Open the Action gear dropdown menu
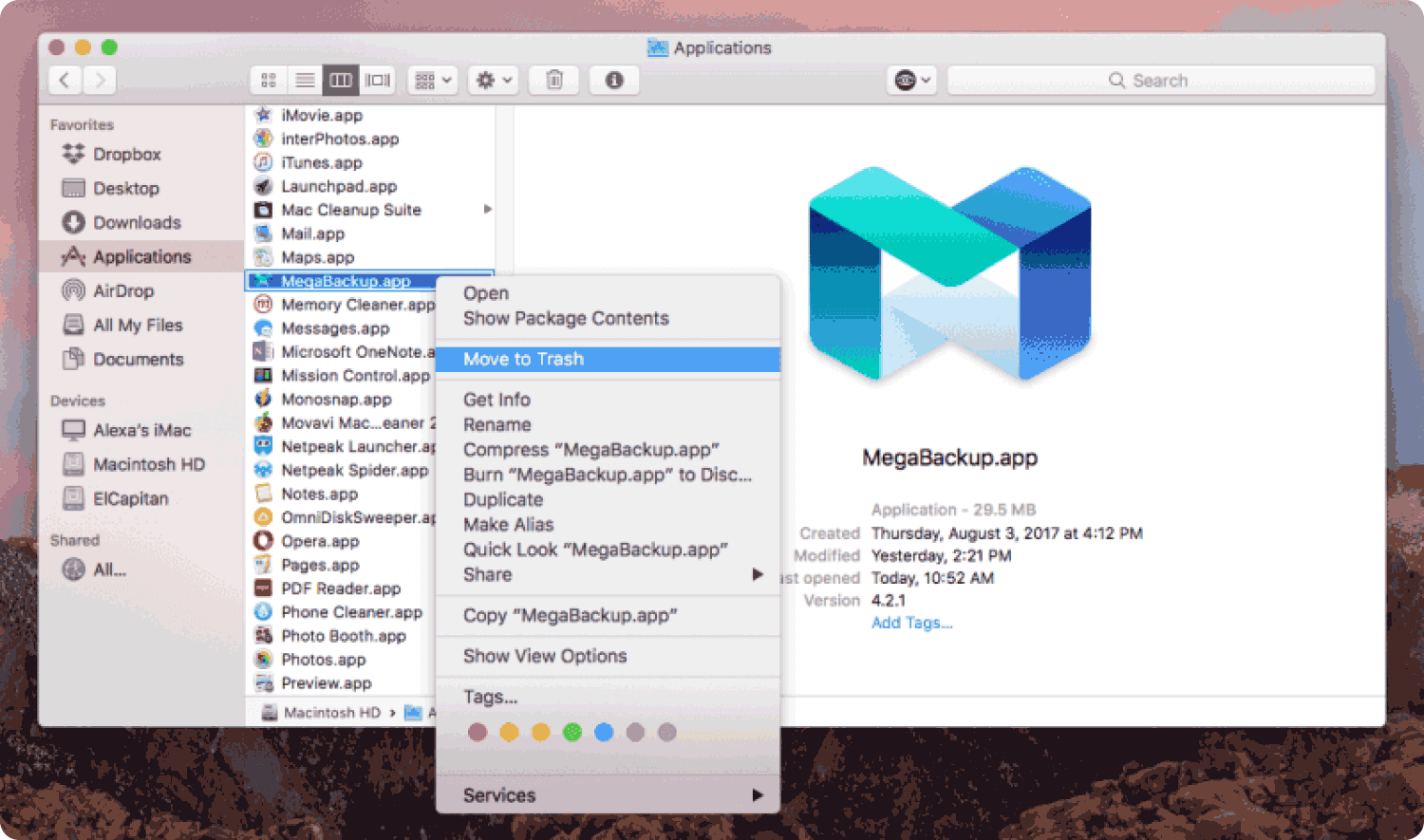Viewport: 1424px width, 840px height. (x=494, y=81)
